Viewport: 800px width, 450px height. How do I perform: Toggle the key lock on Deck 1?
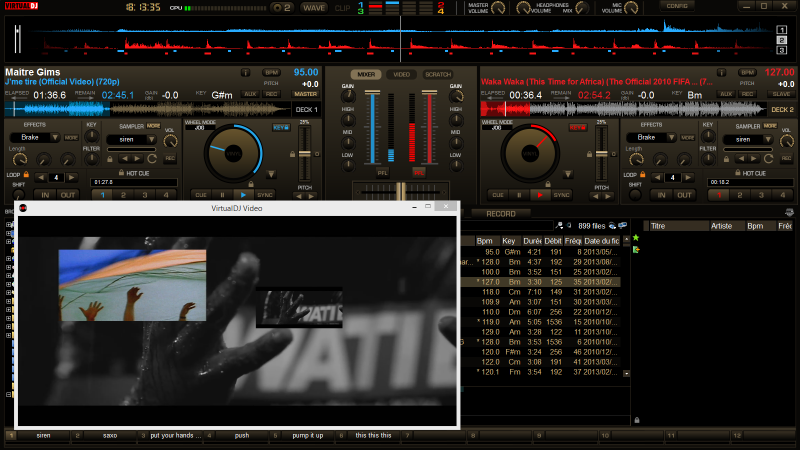pos(281,128)
